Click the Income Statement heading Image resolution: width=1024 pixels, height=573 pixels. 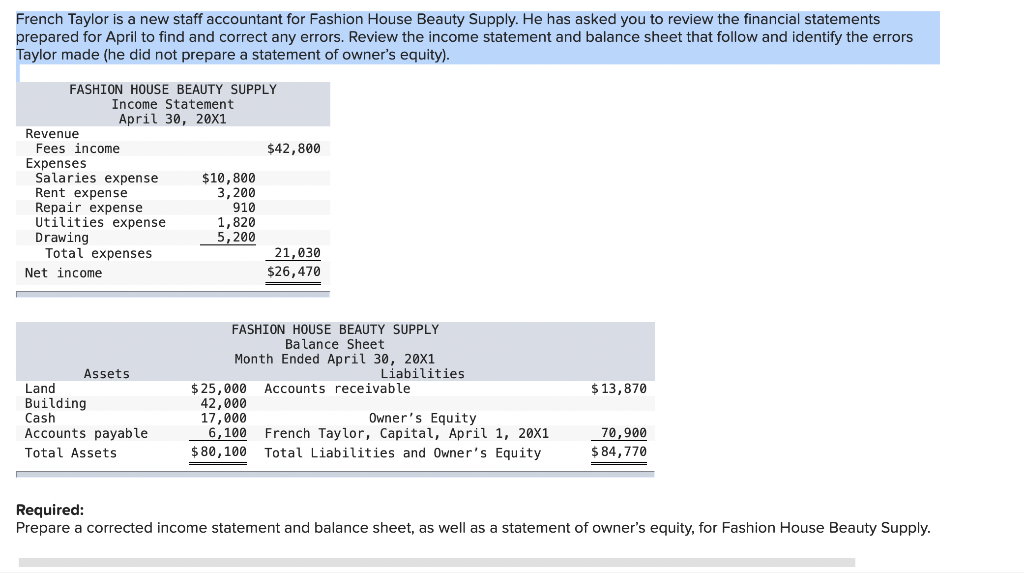pyautogui.click(x=172, y=105)
